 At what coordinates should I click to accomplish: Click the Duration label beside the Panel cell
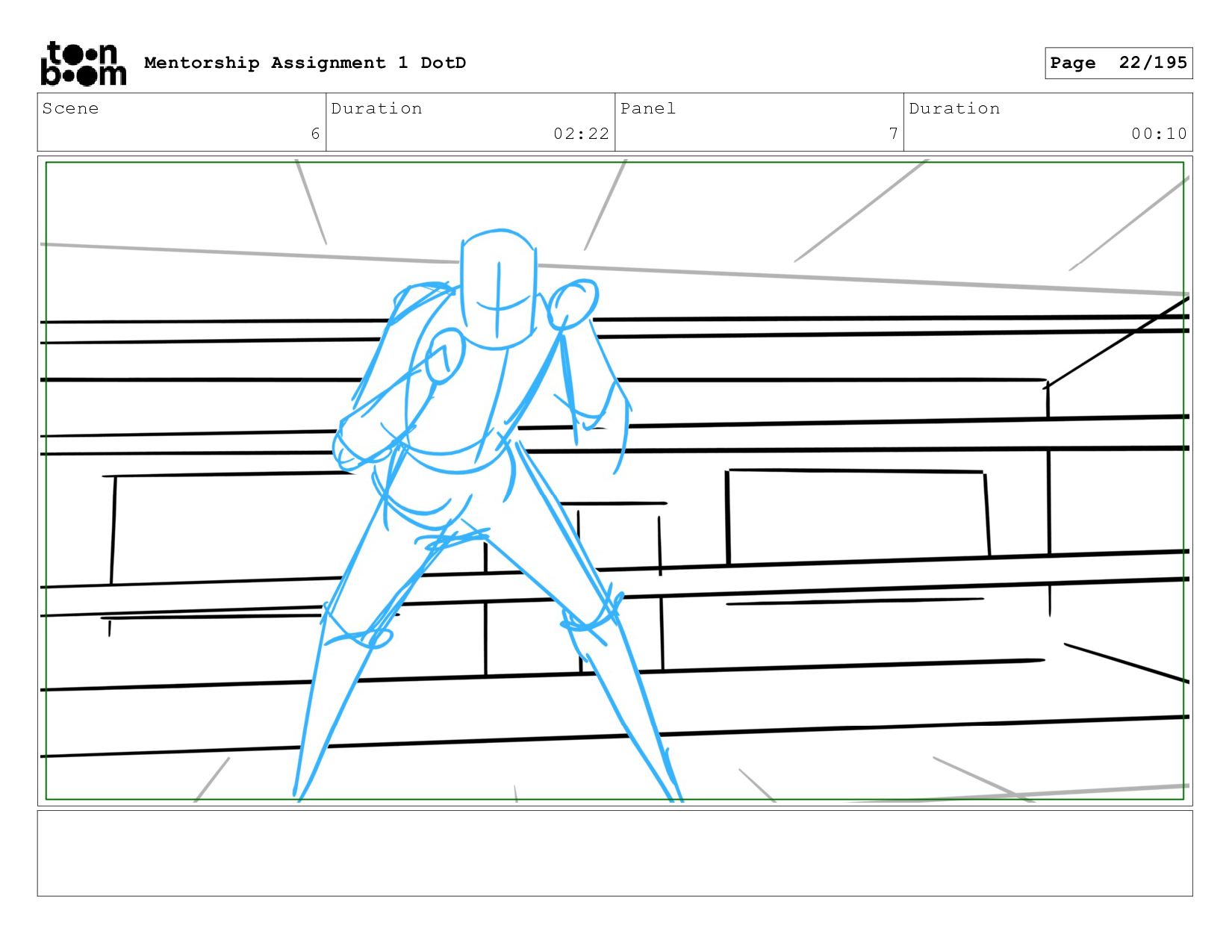pos(954,109)
